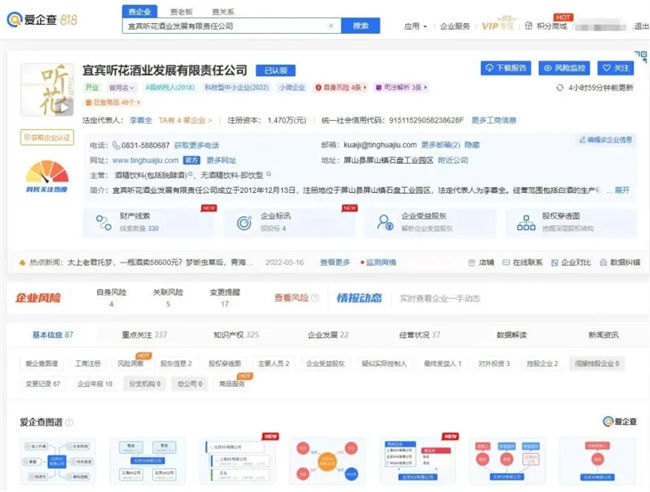This screenshot has width=650, height=492.
Task: Click the 网民关注热度 gauge
Action: pyautogui.click(x=47, y=176)
